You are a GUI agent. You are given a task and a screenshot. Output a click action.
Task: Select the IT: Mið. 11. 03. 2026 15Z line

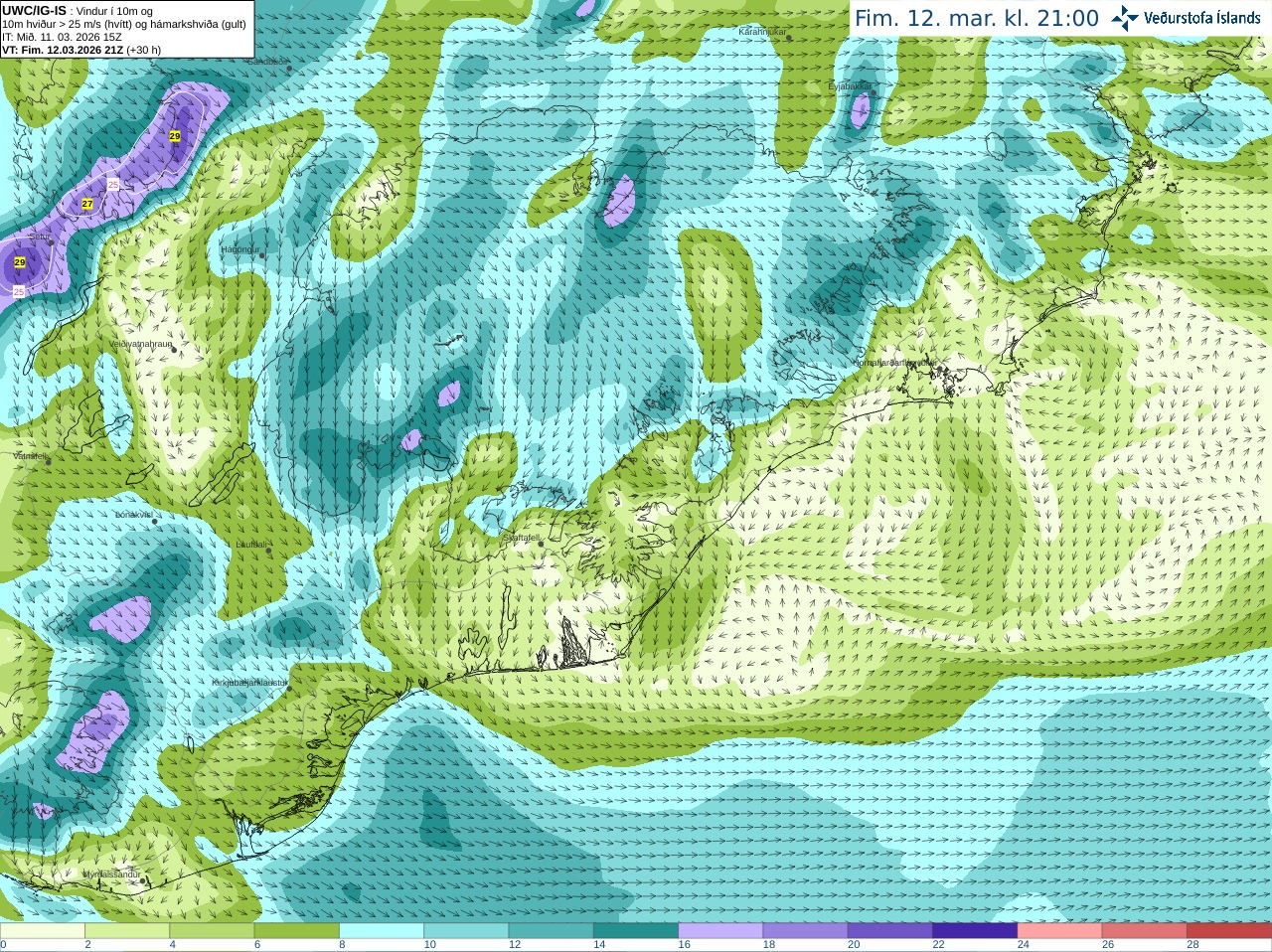coord(62,37)
